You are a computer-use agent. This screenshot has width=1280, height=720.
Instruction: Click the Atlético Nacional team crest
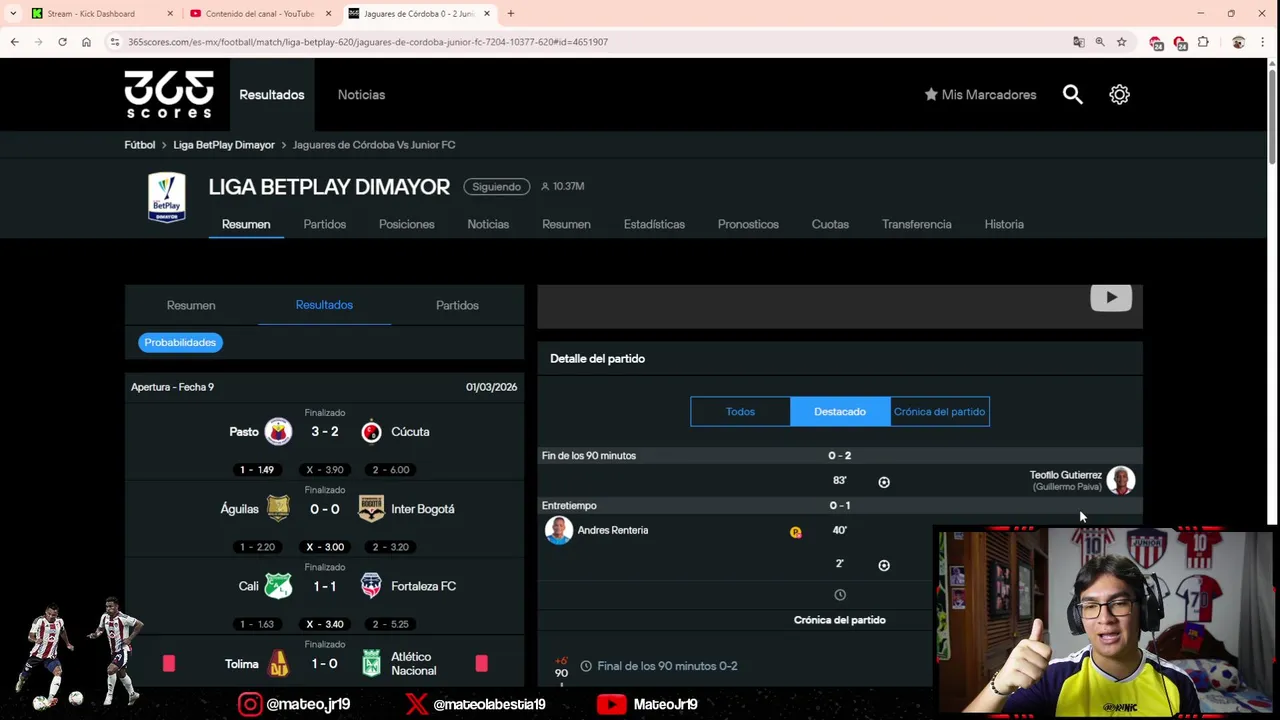point(371,663)
